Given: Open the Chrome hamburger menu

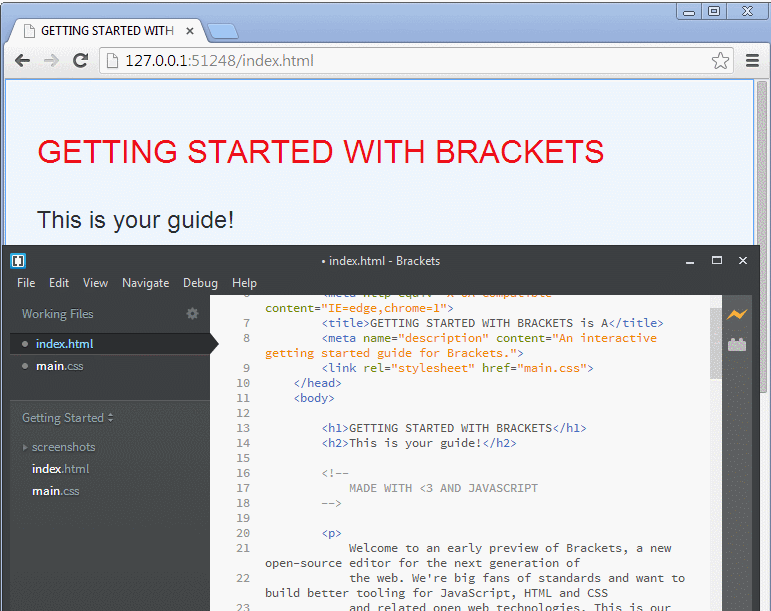Looking at the screenshot, I should click(752, 60).
